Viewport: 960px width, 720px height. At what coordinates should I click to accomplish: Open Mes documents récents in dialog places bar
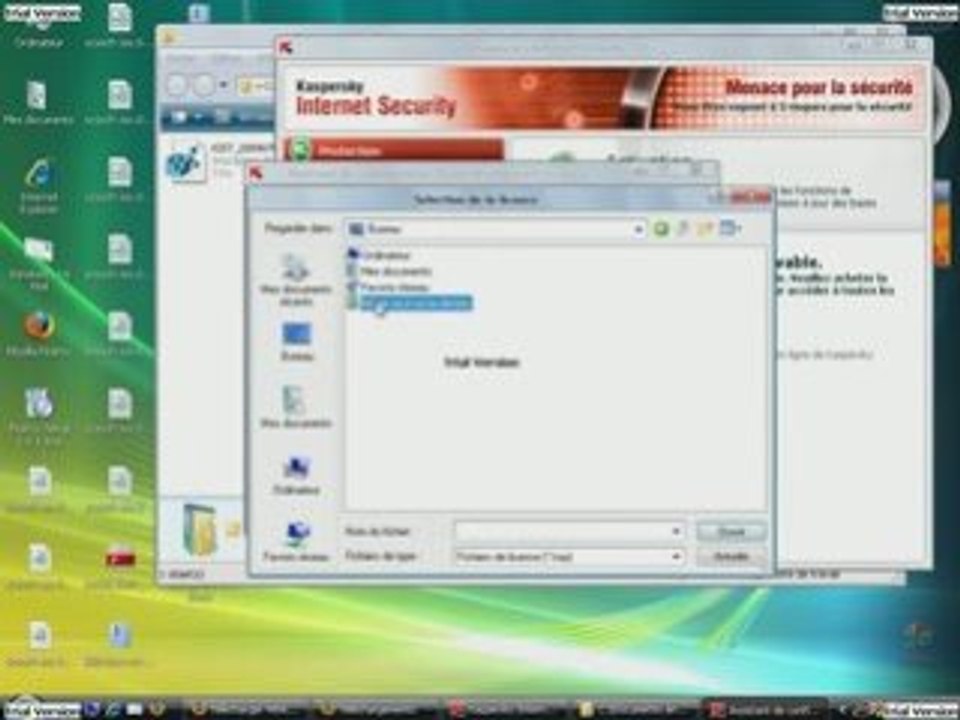point(296,280)
